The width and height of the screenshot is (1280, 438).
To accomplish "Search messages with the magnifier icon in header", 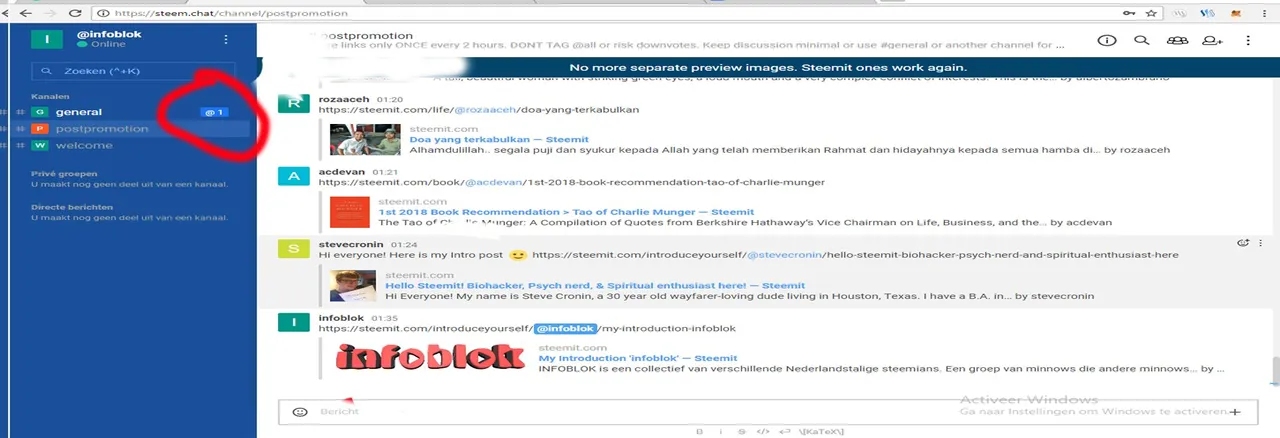I will point(1141,40).
